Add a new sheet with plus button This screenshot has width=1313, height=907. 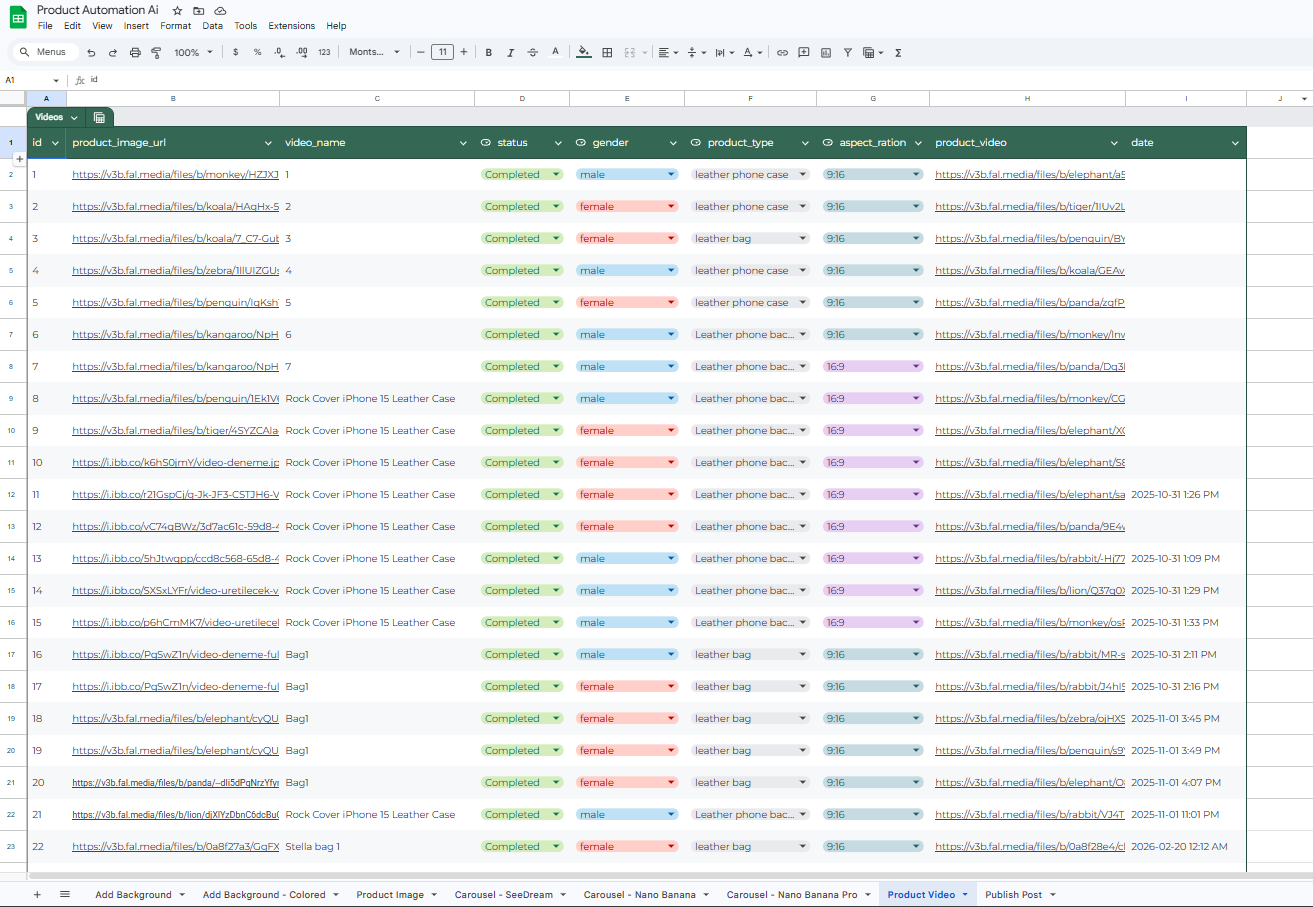(37, 894)
